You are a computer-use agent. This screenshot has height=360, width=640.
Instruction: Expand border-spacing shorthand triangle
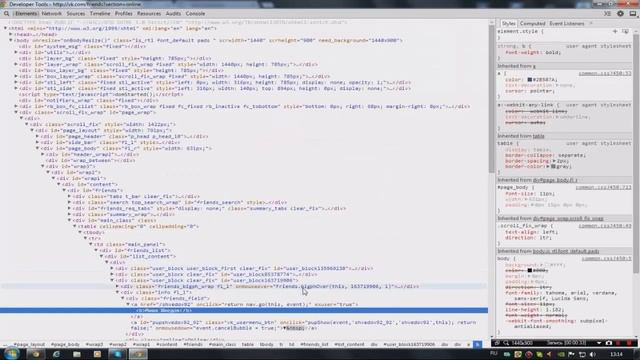click(554, 161)
